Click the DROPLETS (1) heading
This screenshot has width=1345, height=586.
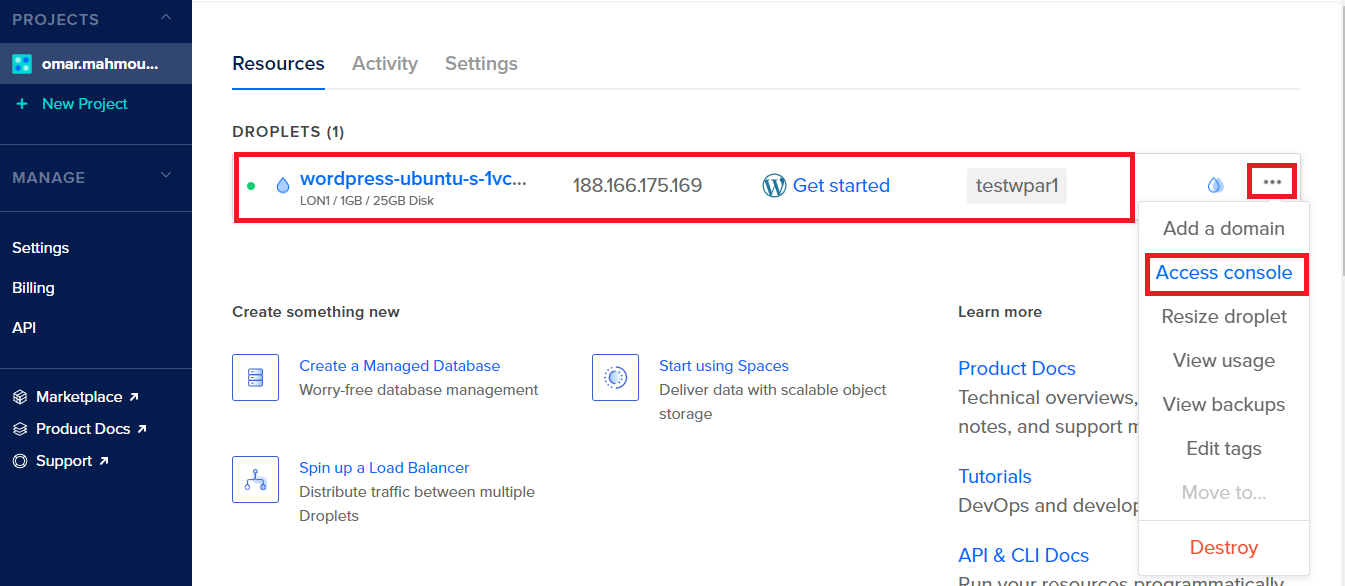[288, 132]
